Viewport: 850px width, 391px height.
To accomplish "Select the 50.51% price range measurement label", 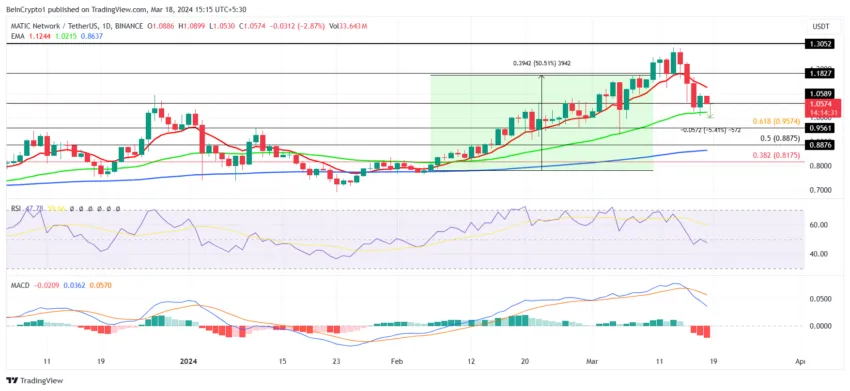I will tap(542, 63).
